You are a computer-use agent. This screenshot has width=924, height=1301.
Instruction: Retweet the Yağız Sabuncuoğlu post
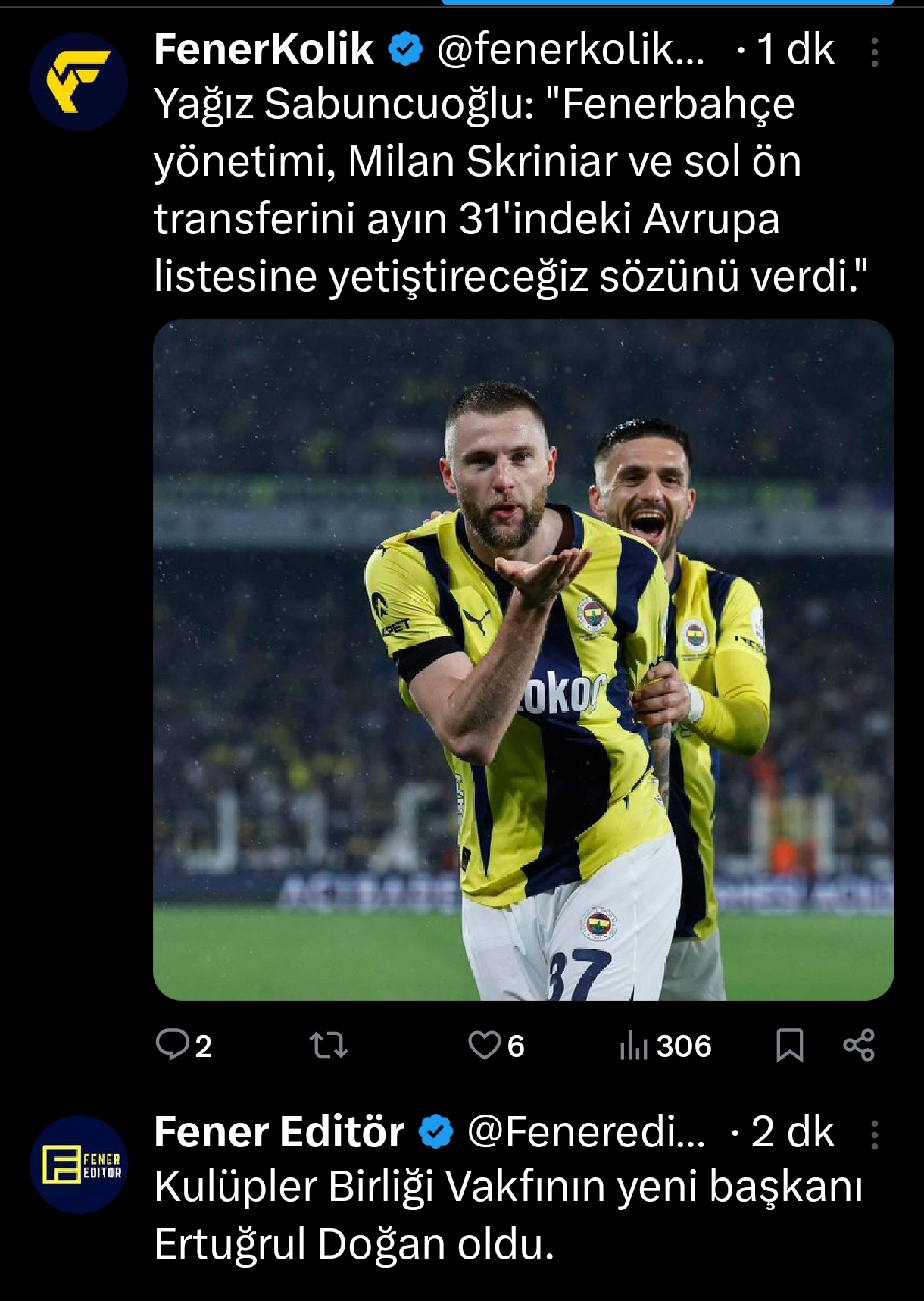(x=329, y=1046)
